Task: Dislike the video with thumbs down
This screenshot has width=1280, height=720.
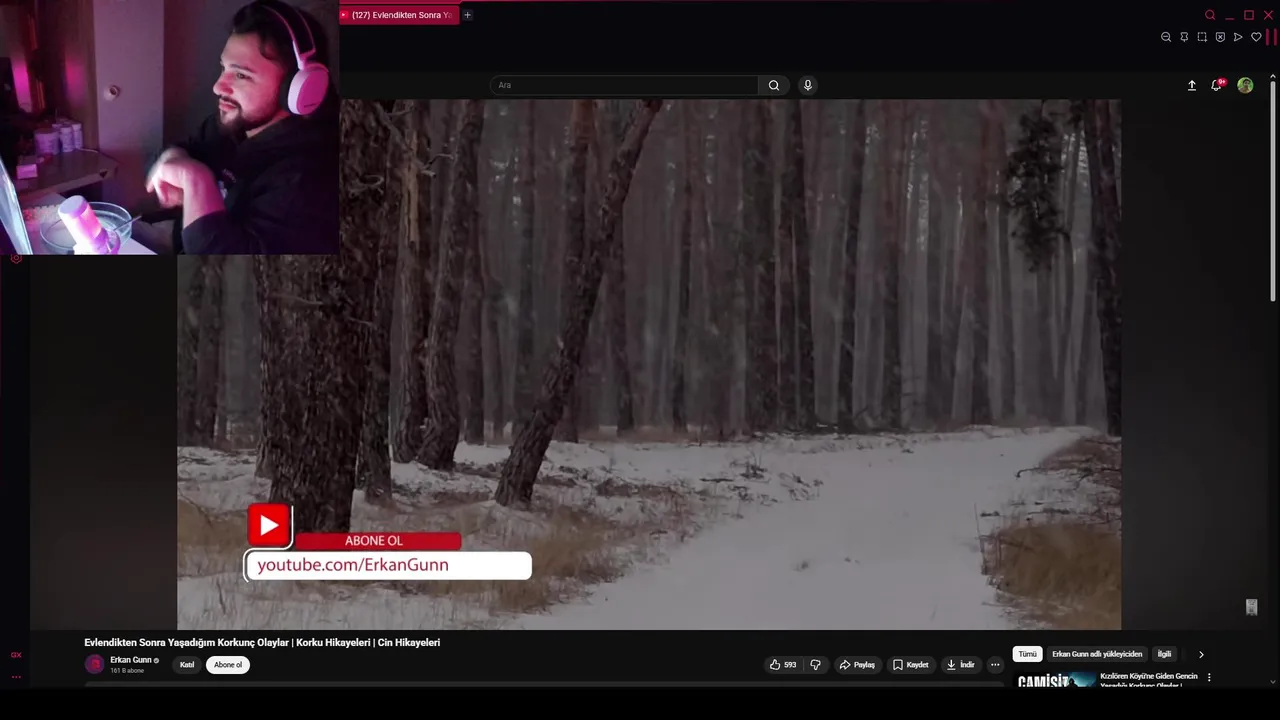Action: point(815,665)
